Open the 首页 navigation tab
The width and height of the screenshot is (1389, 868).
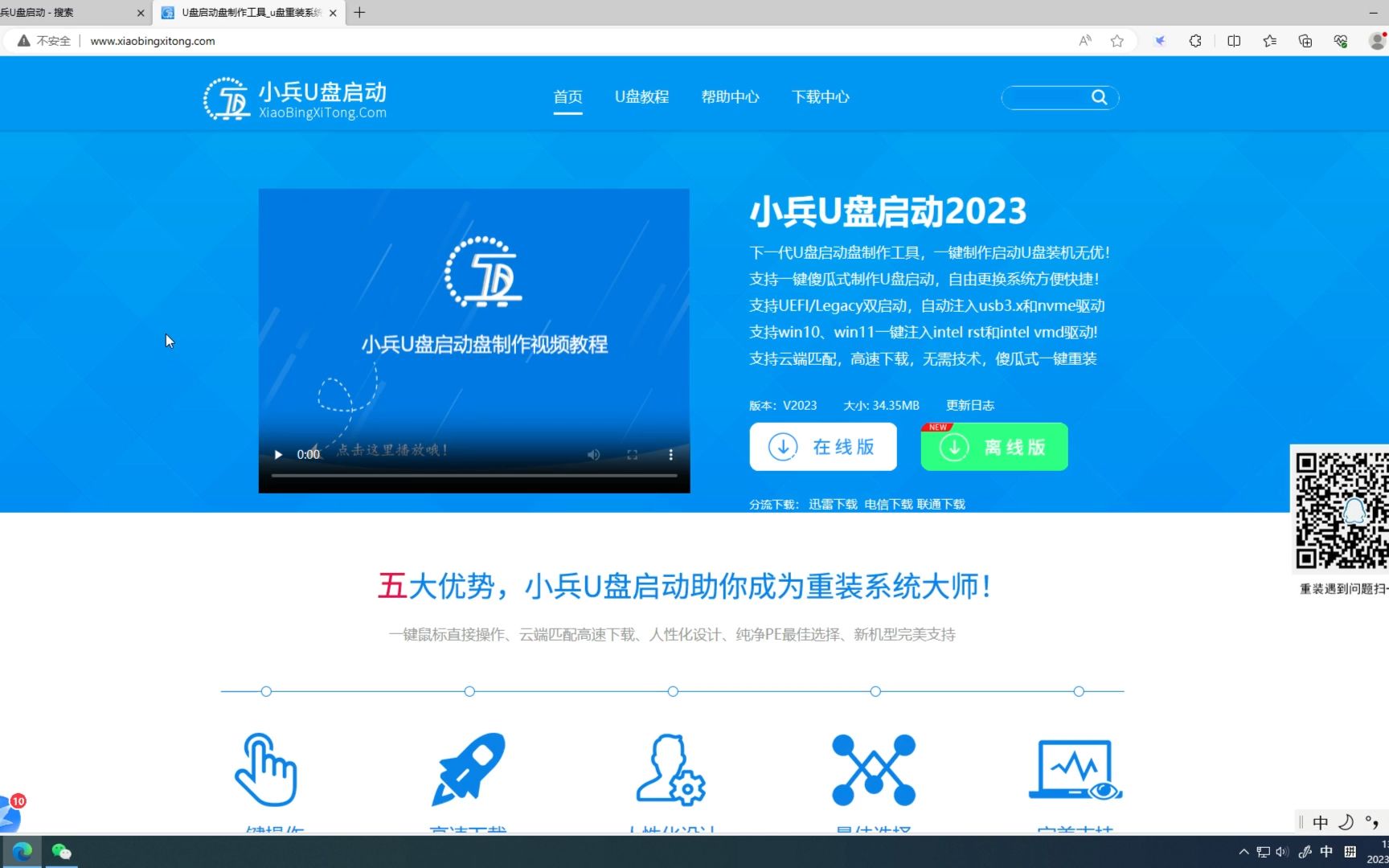(x=567, y=97)
